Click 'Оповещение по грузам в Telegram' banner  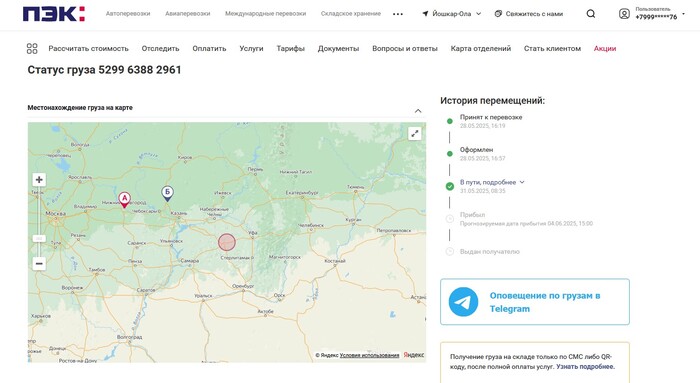tap(535, 302)
